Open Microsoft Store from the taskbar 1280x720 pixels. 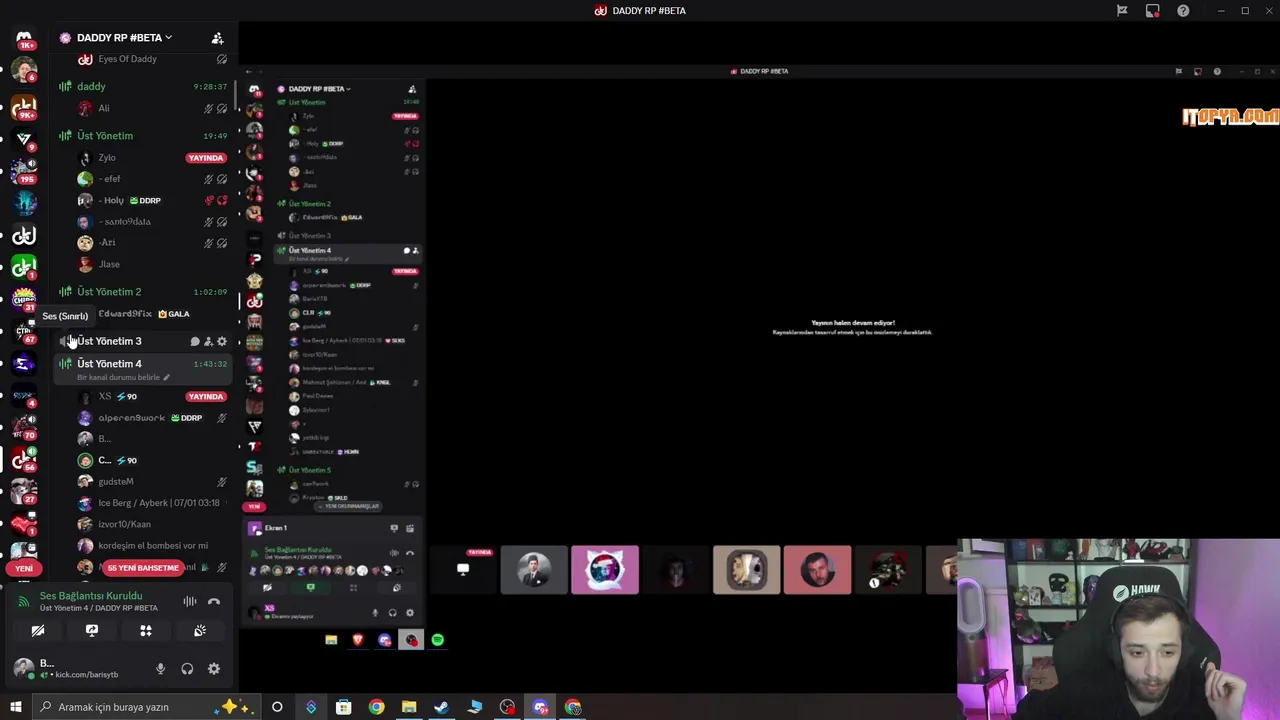click(343, 707)
